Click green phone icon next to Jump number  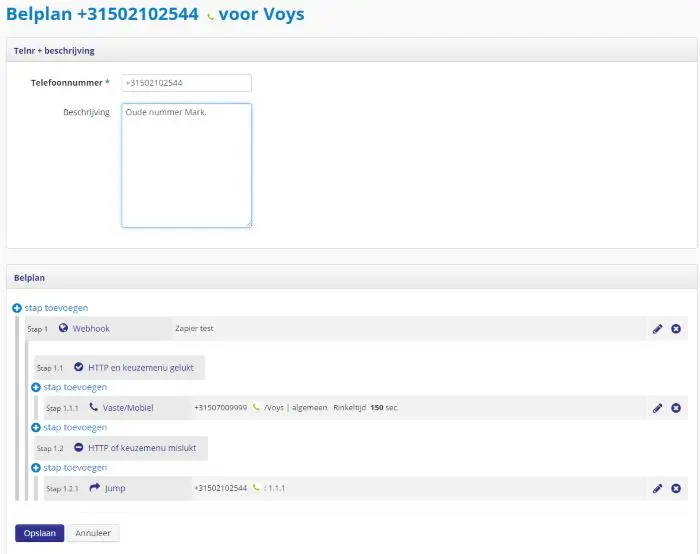tap(256, 488)
